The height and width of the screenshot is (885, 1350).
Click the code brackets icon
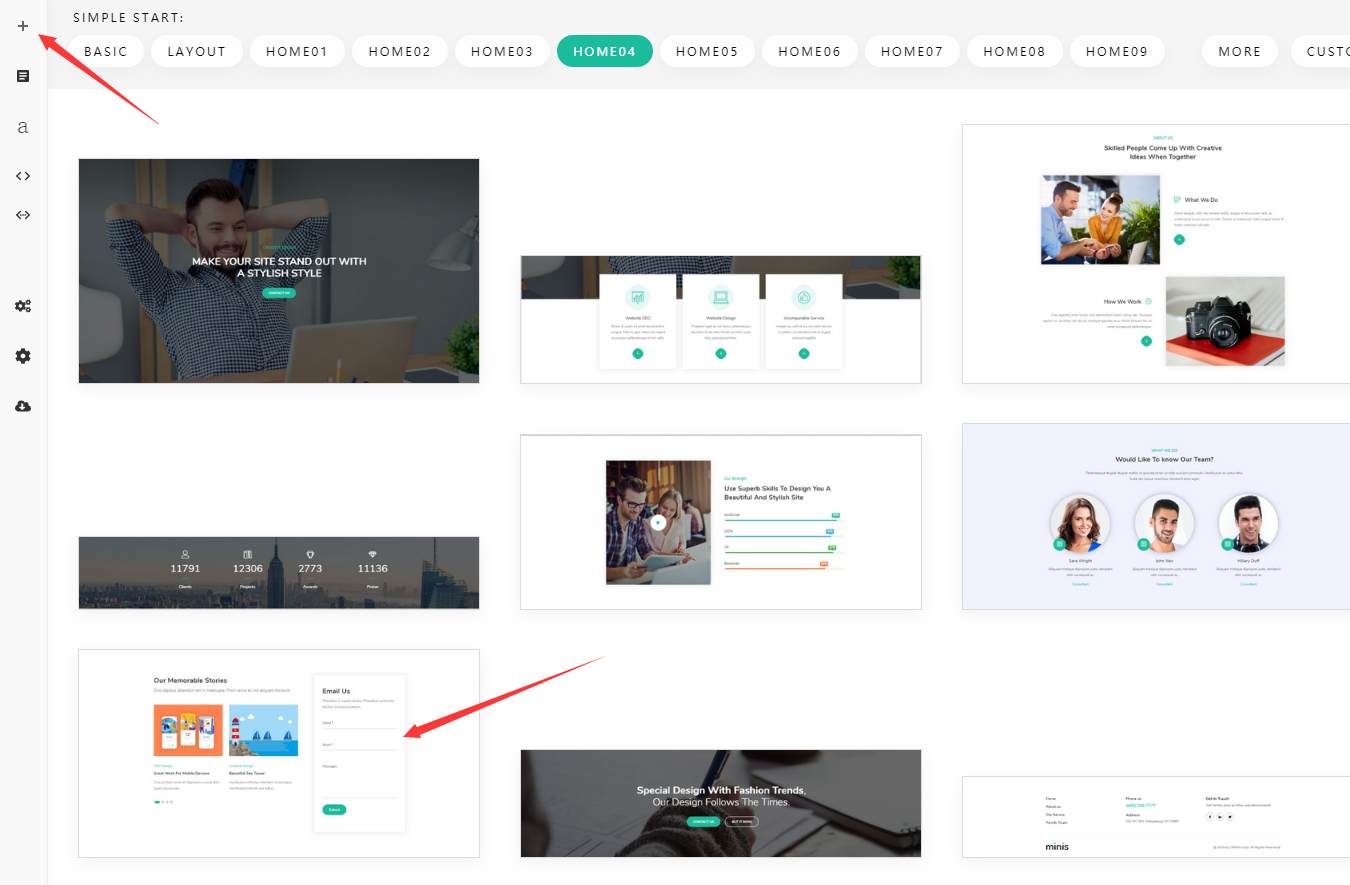23,176
